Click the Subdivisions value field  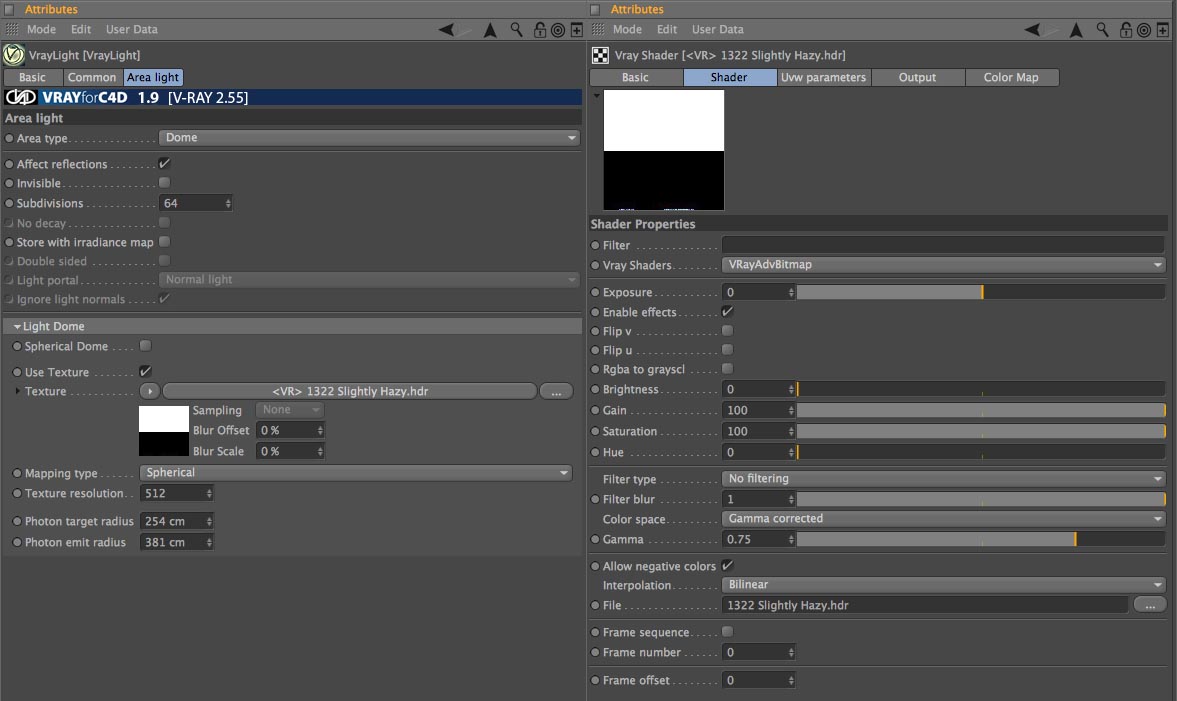coord(196,203)
